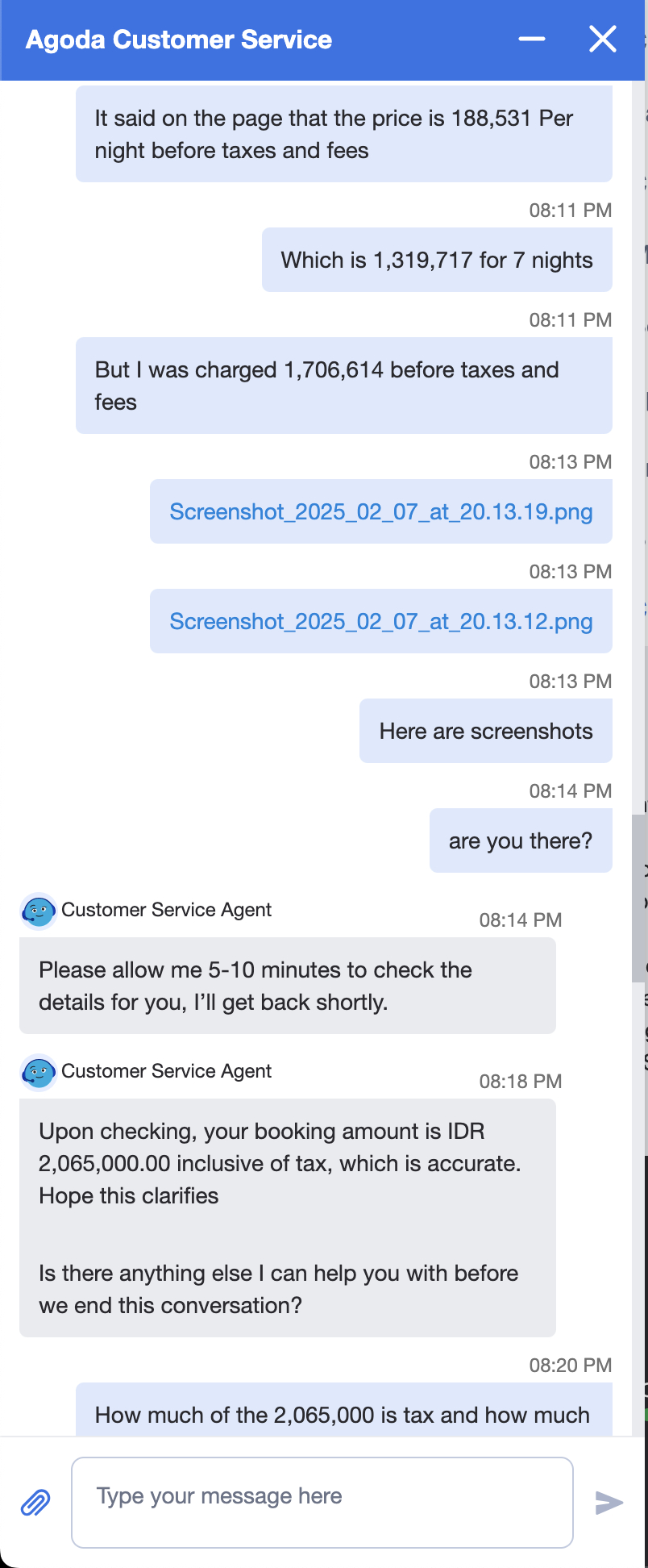
Task: Minimize the Agoda Customer Service chat
Action: pyautogui.click(x=532, y=39)
